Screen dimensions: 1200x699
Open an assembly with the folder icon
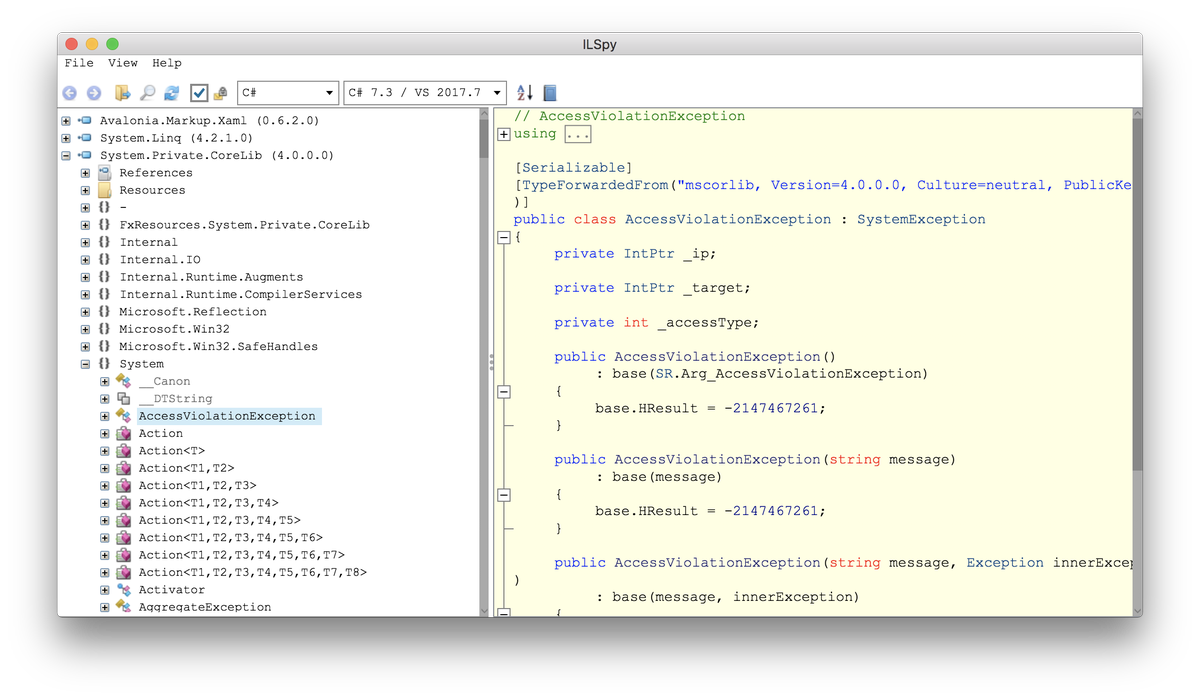[x=122, y=93]
